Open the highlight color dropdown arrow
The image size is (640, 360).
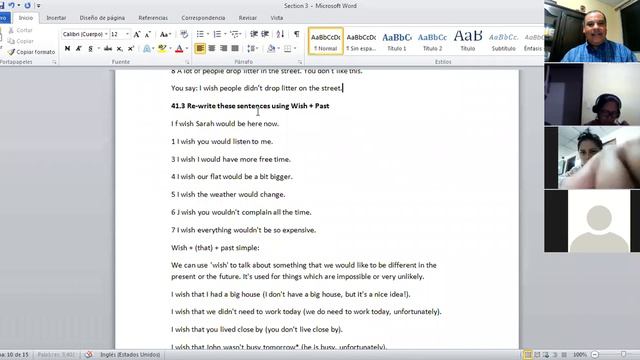pos(170,49)
